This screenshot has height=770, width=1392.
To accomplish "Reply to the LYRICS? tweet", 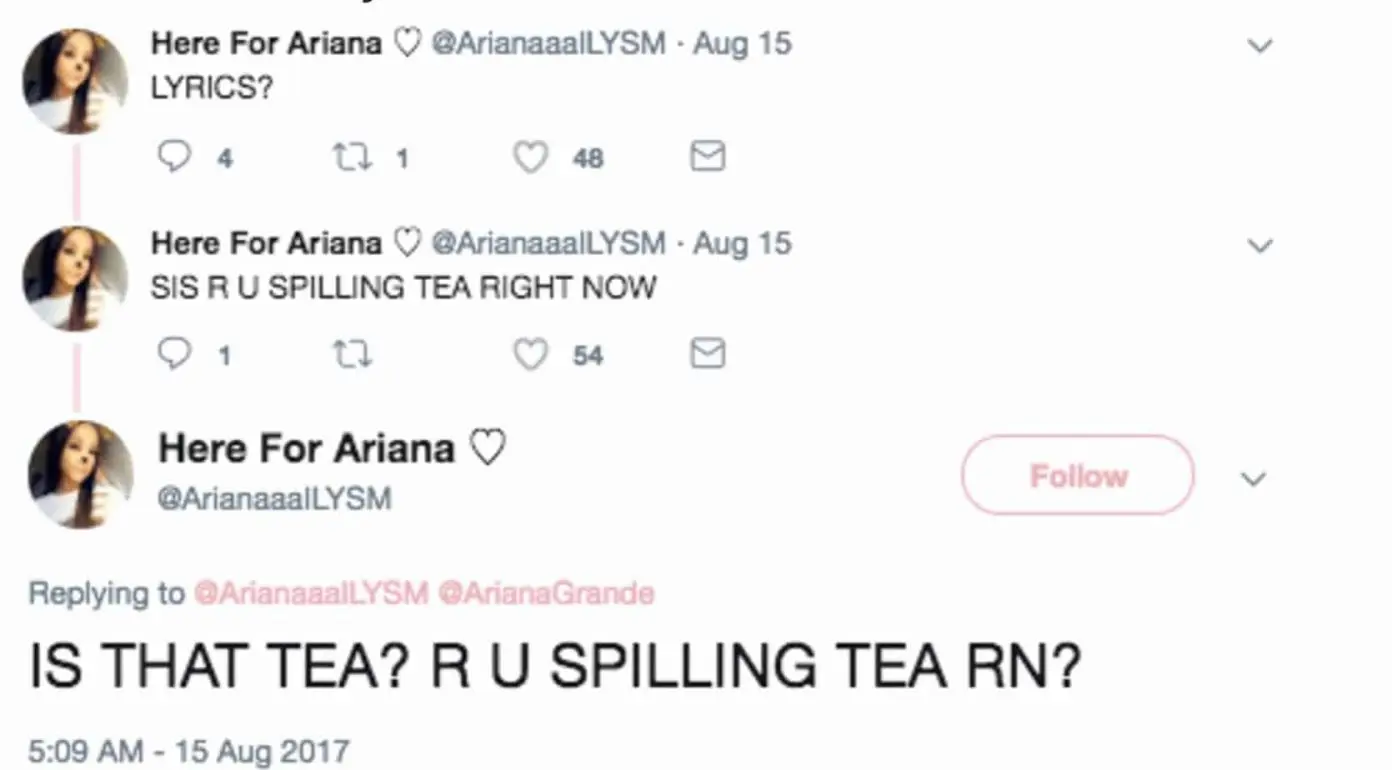I will coord(175,157).
